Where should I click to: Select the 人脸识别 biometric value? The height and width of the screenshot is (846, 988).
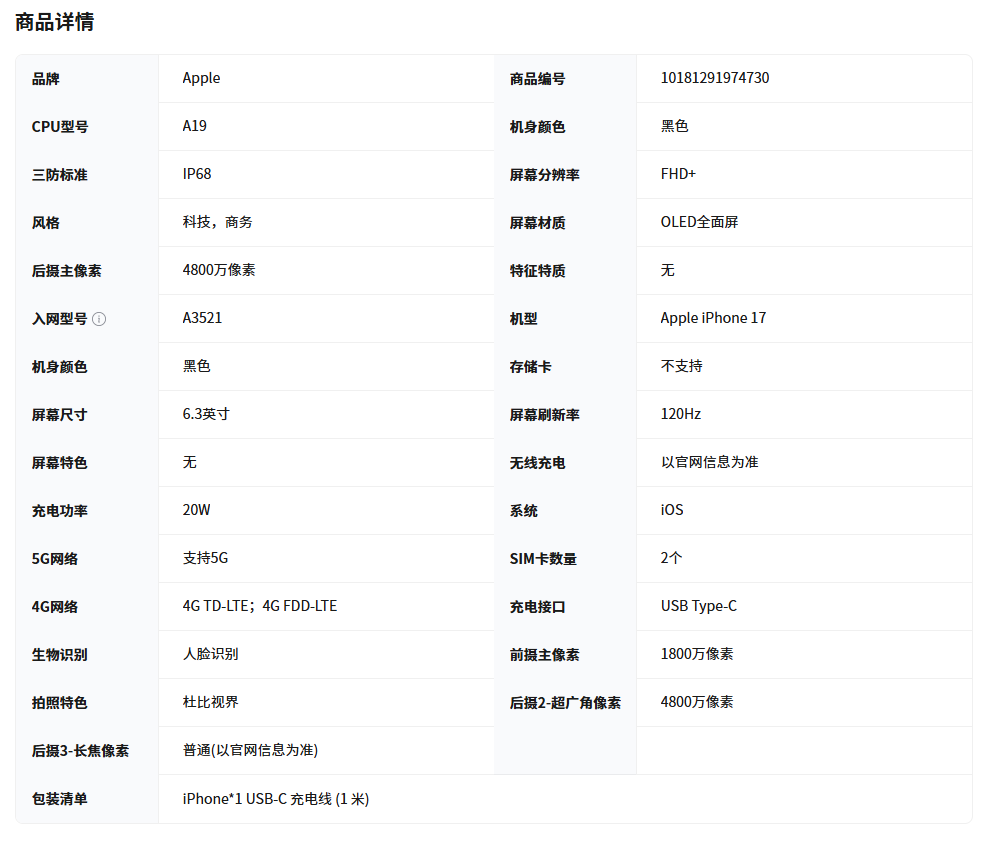[210, 654]
